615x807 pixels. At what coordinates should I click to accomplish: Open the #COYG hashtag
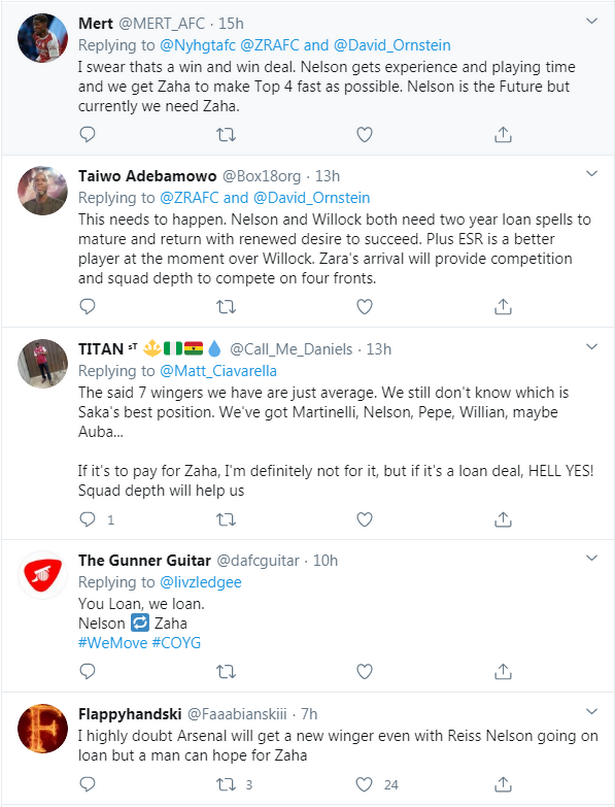[x=176, y=642]
